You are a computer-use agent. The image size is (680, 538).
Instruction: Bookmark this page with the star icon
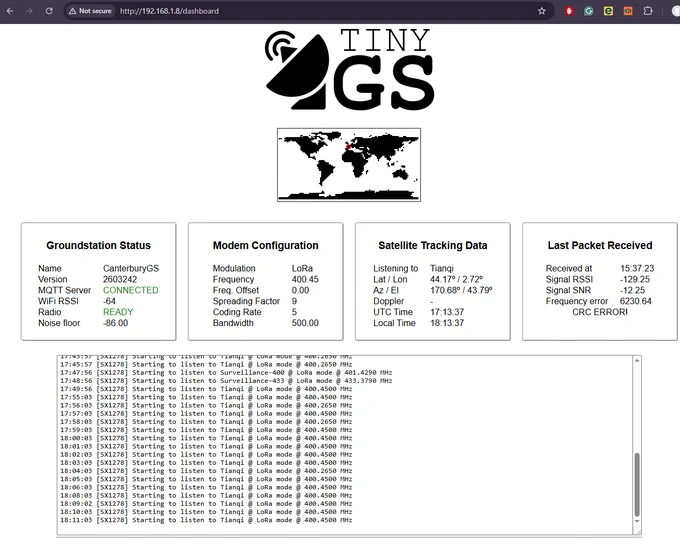tap(542, 11)
